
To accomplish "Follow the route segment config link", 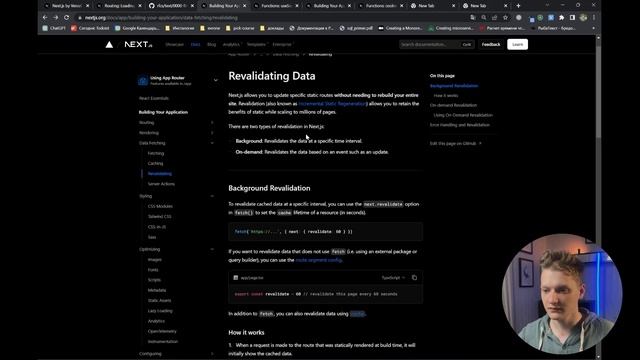I will pyautogui.click(x=318, y=260).
